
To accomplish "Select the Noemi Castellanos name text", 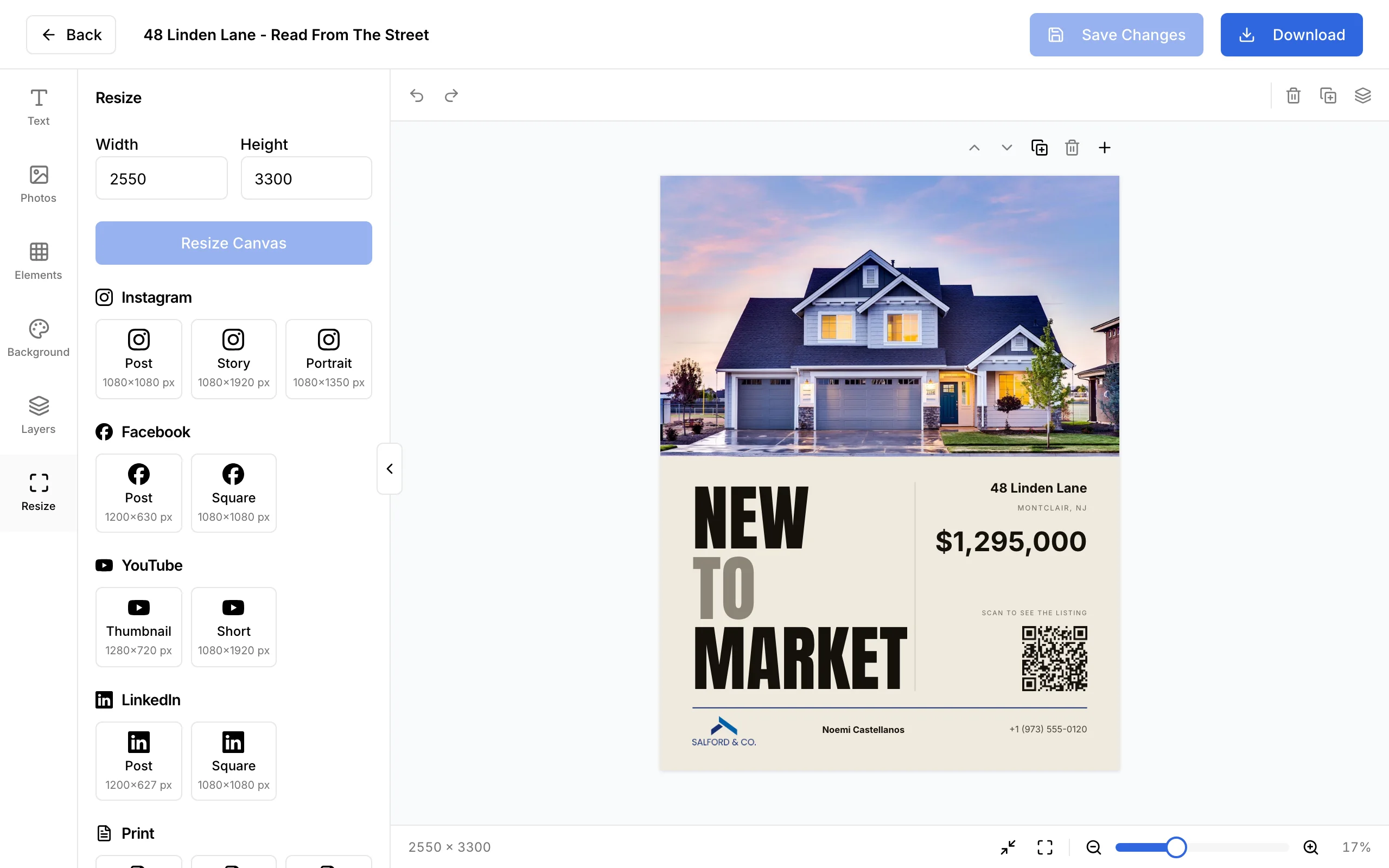I will point(863,730).
